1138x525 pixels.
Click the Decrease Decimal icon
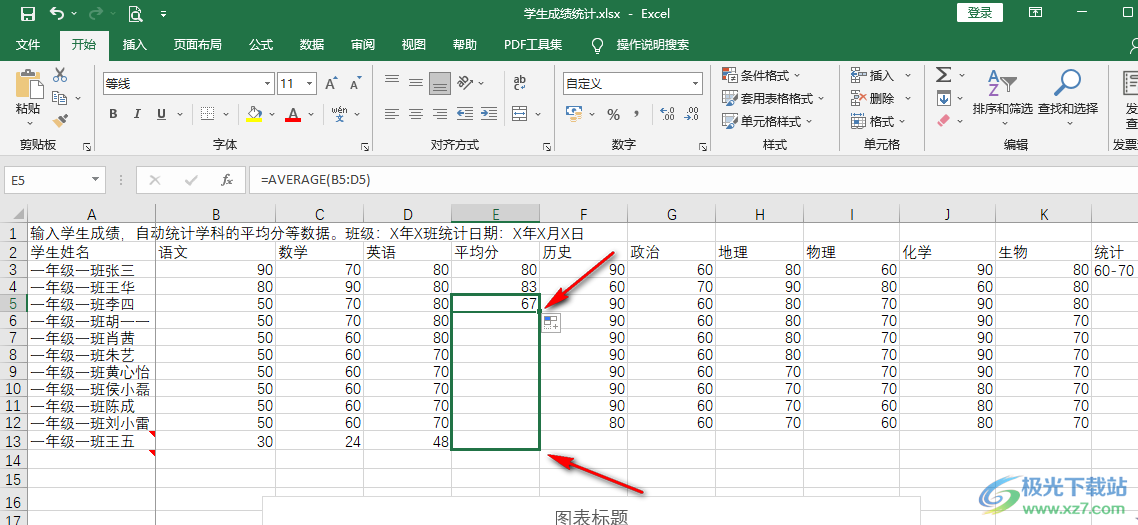coord(691,114)
